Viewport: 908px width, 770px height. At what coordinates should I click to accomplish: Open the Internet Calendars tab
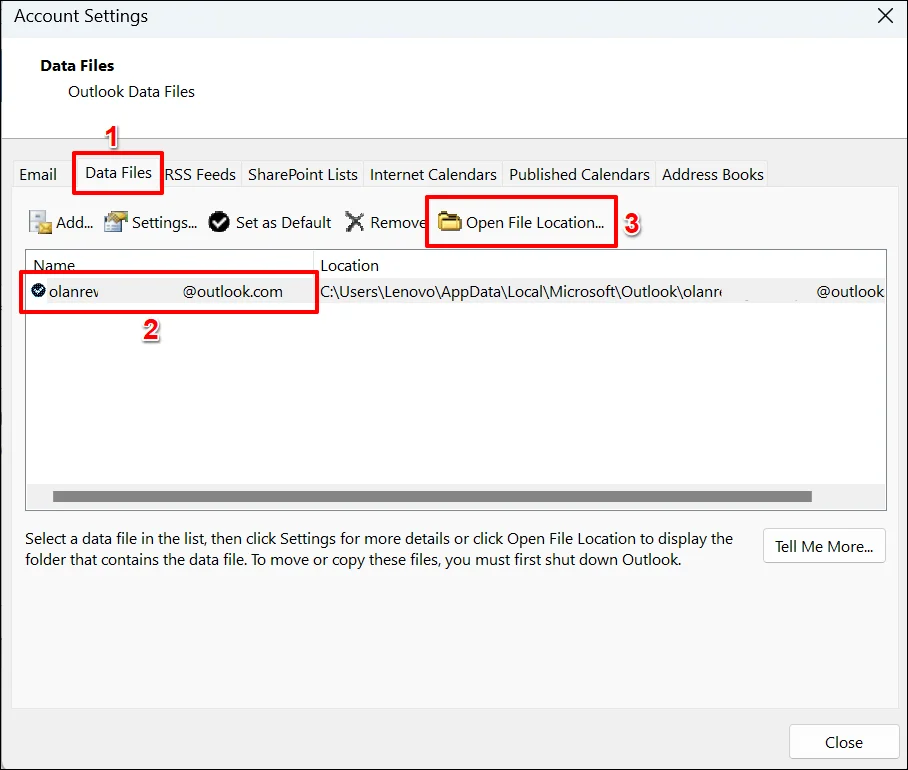(433, 174)
